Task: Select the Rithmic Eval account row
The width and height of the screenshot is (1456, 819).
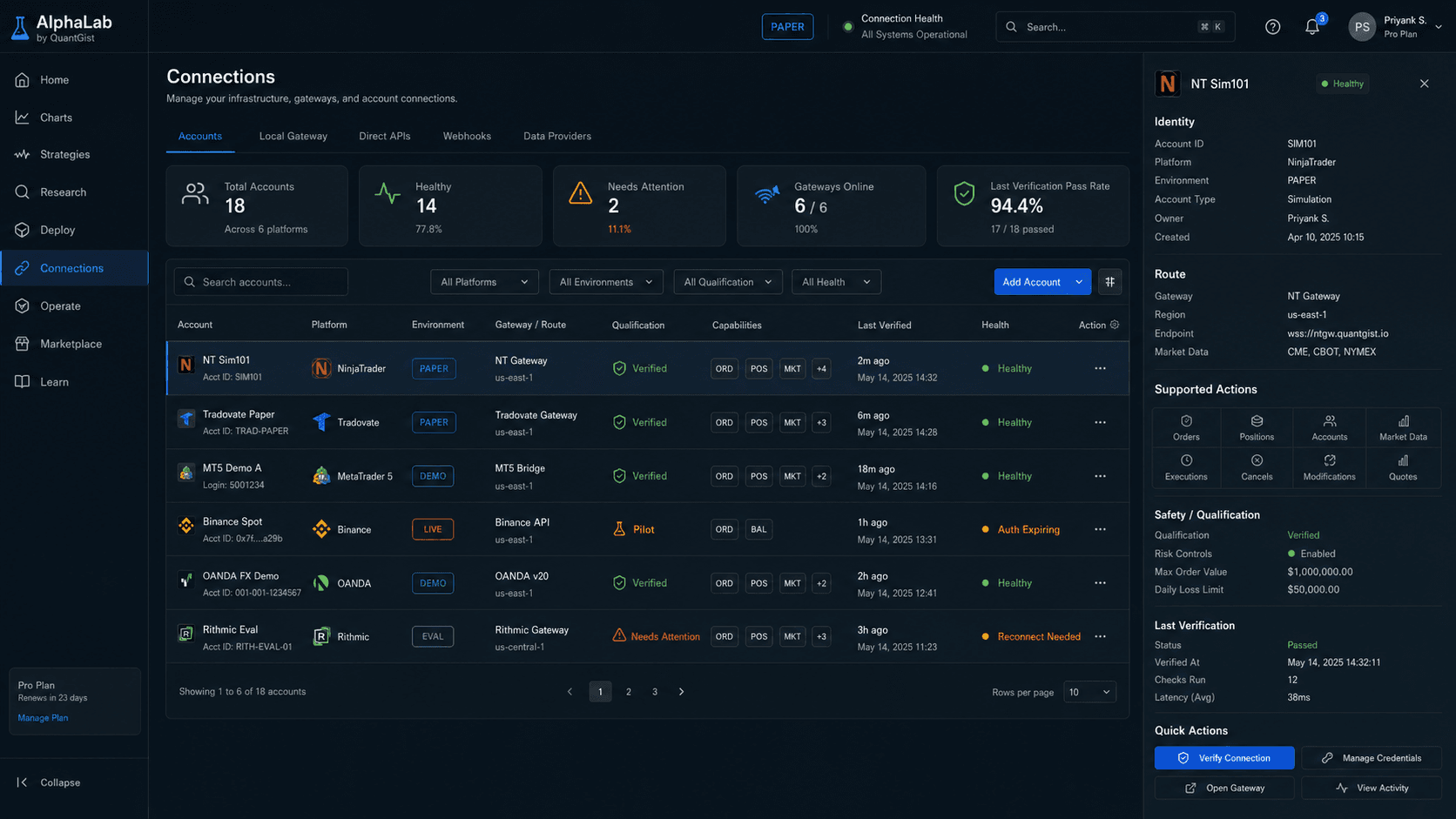Action: tap(648, 636)
